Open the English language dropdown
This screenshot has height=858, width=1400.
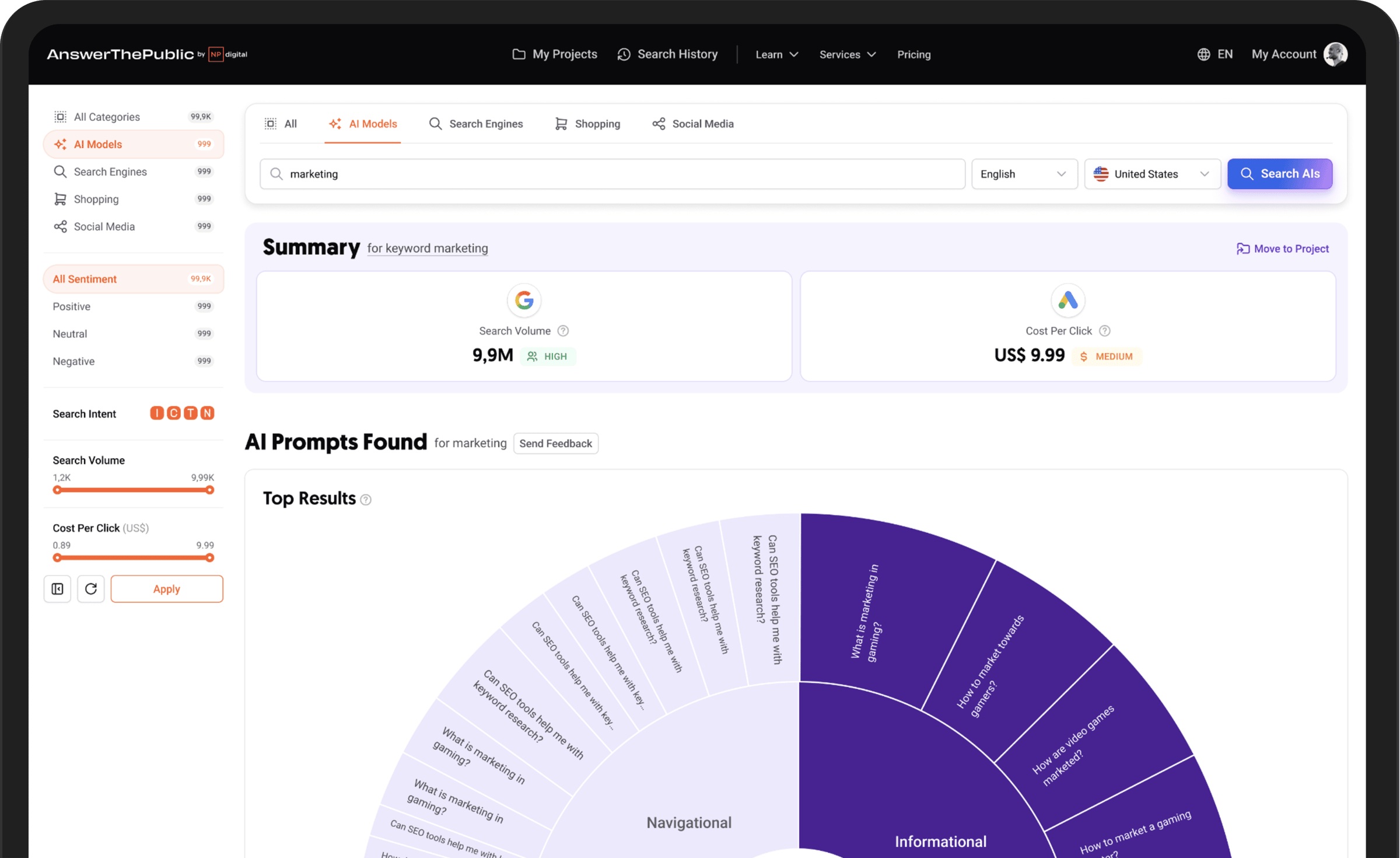[1024, 174]
